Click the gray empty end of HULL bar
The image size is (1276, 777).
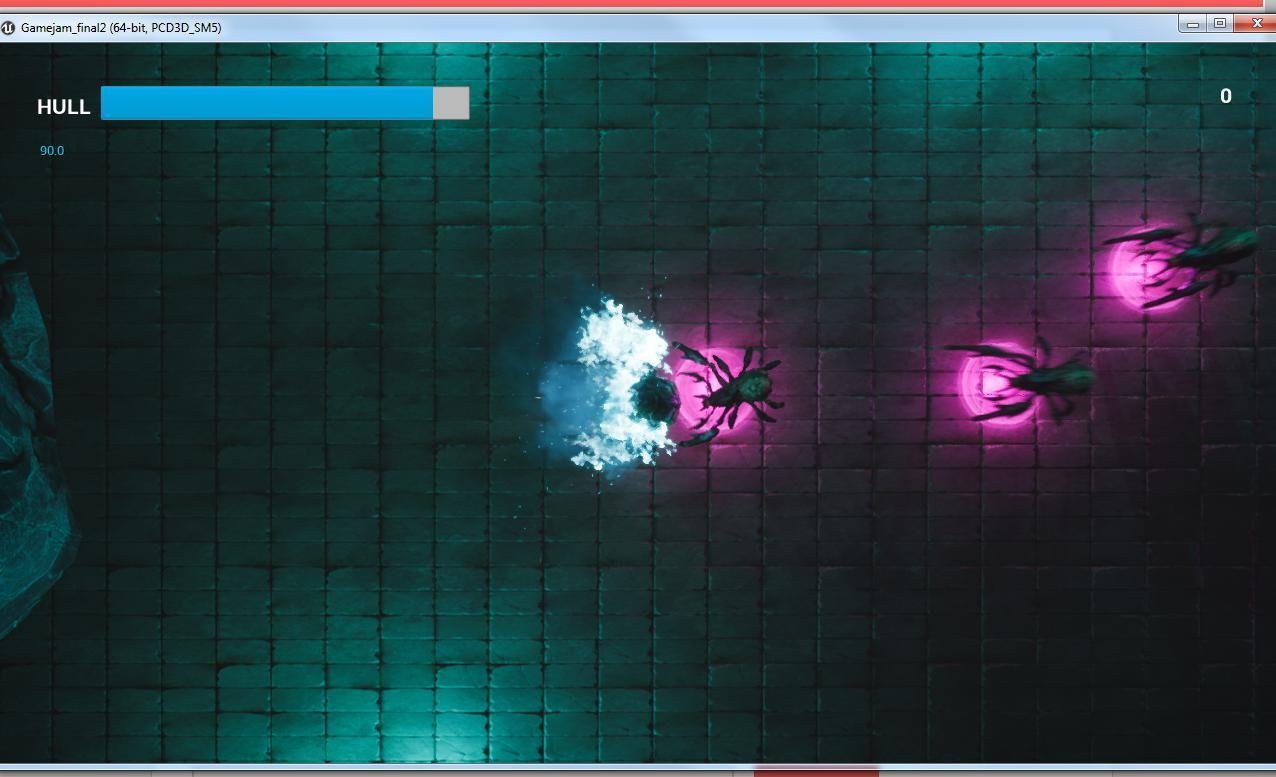451,103
